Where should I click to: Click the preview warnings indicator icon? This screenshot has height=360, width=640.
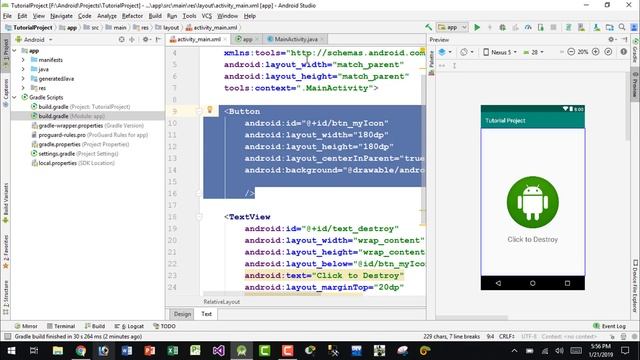tap(624, 52)
